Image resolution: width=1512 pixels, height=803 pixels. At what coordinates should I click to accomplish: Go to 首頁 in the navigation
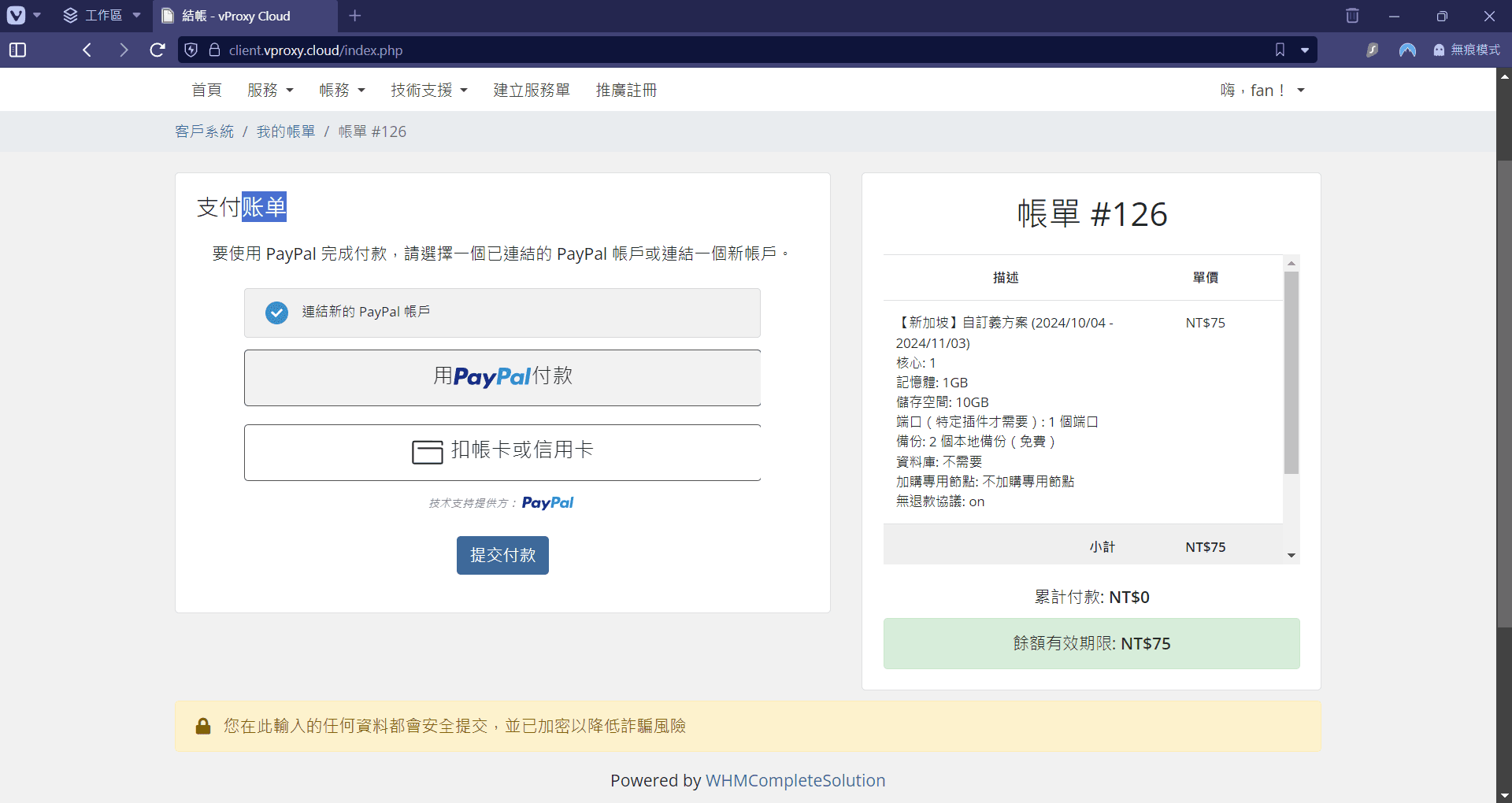click(207, 91)
